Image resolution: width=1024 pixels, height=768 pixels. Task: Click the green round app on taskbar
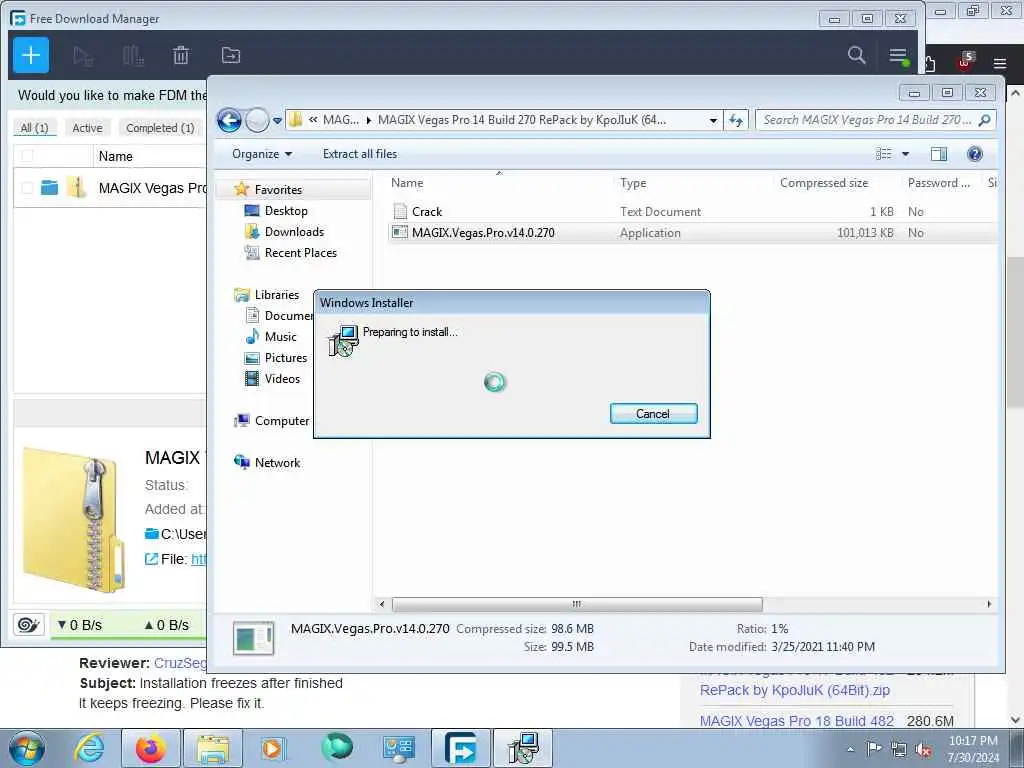337,747
